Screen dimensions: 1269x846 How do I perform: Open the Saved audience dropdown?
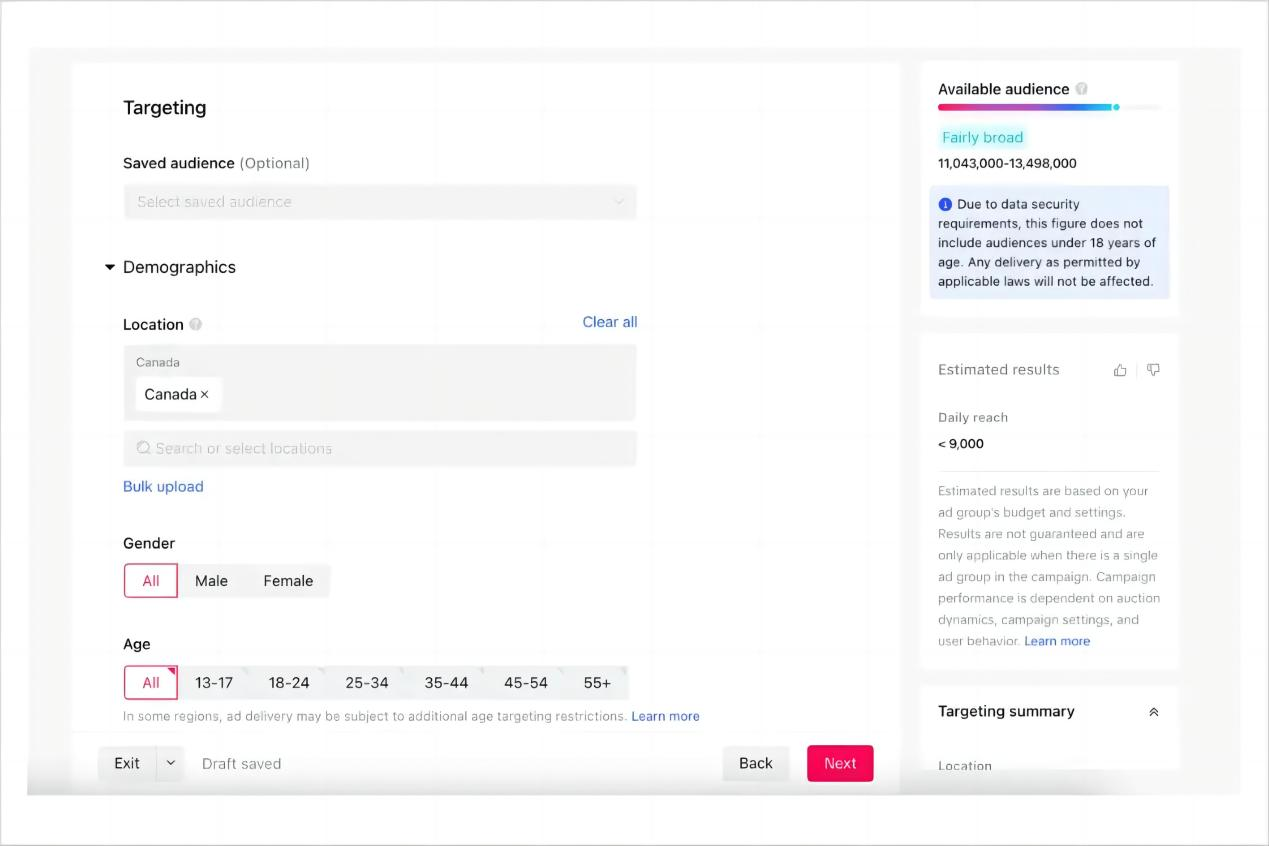coord(380,202)
